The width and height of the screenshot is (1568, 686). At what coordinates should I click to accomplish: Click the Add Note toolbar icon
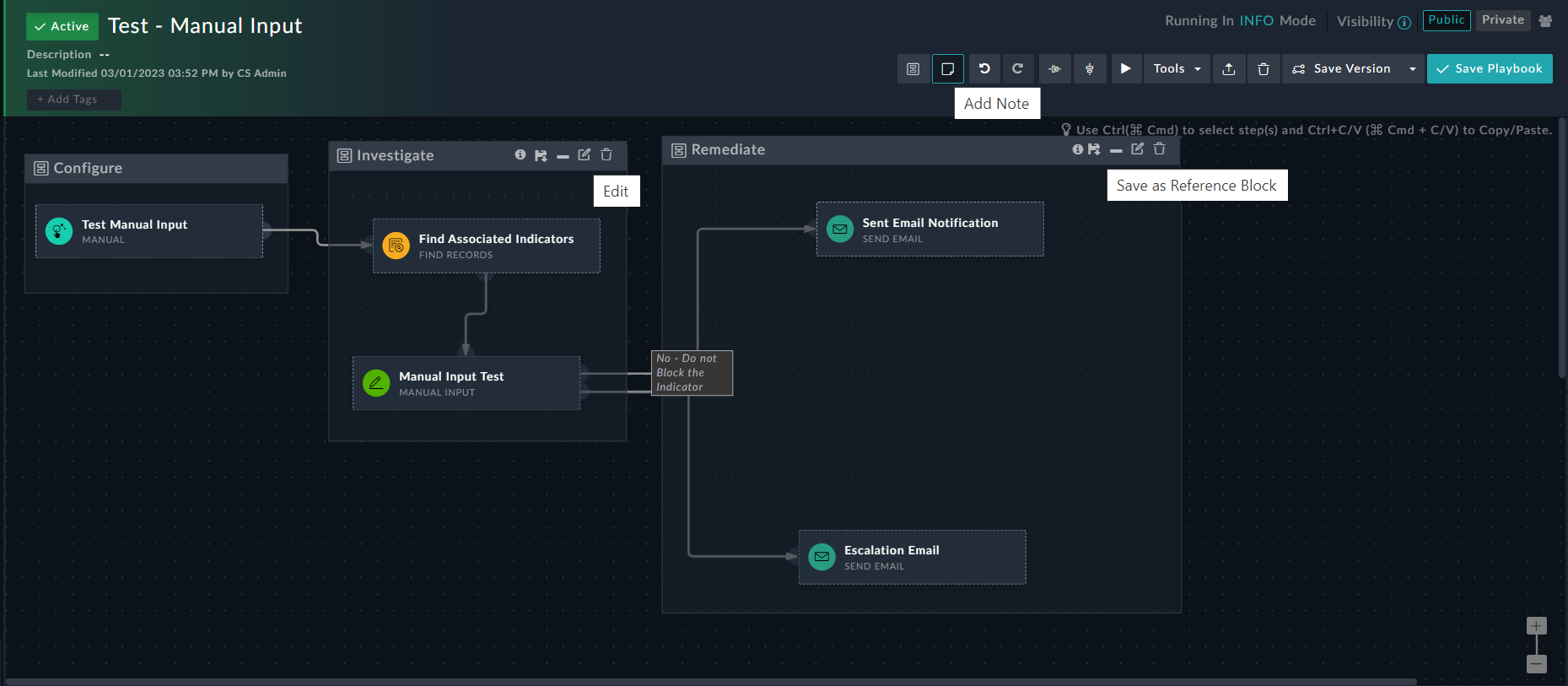click(x=947, y=69)
